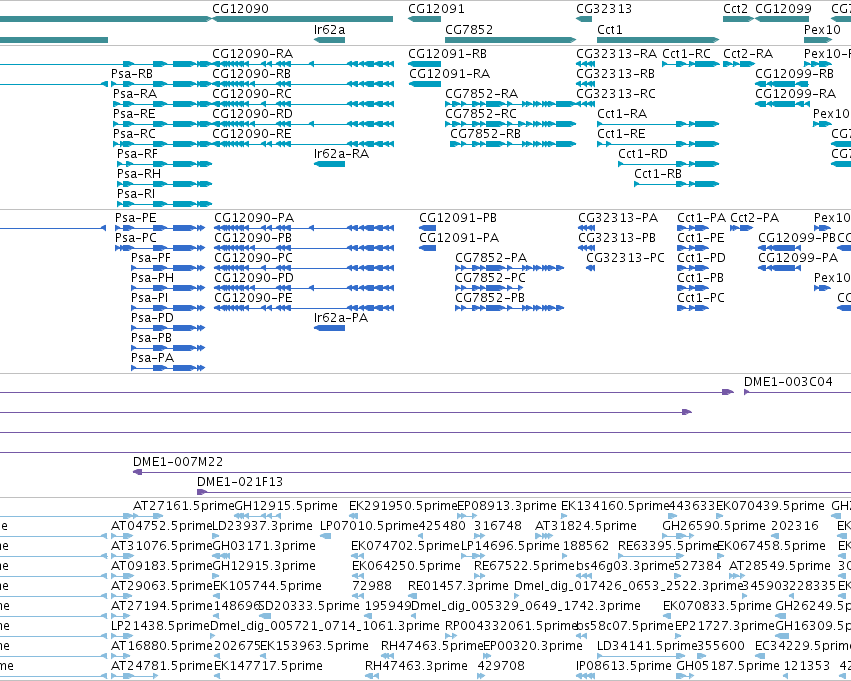The width and height of the screenshot is (851, 681).
Task: Click the CG7852-PC protein label
Action: pyautogui.click(x=491, y=278)
